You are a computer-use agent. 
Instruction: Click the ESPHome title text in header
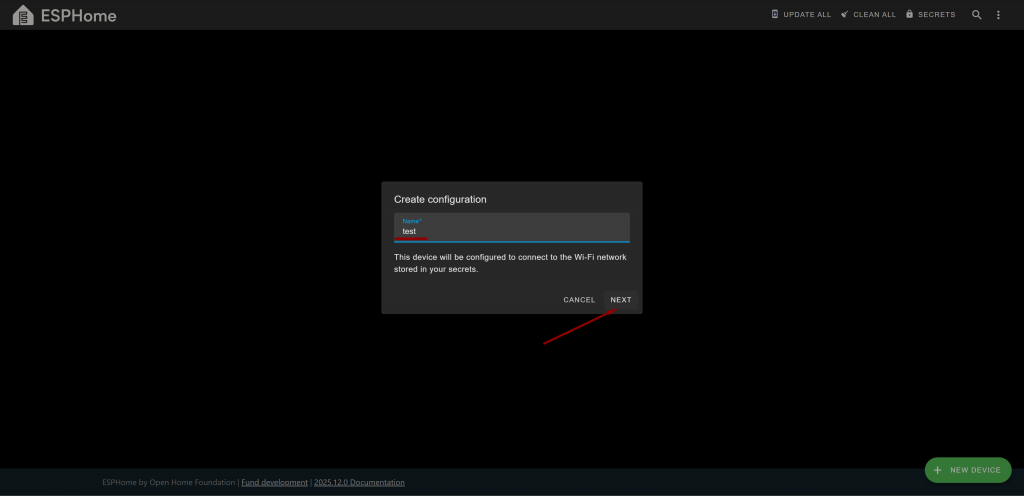[79, 15]
